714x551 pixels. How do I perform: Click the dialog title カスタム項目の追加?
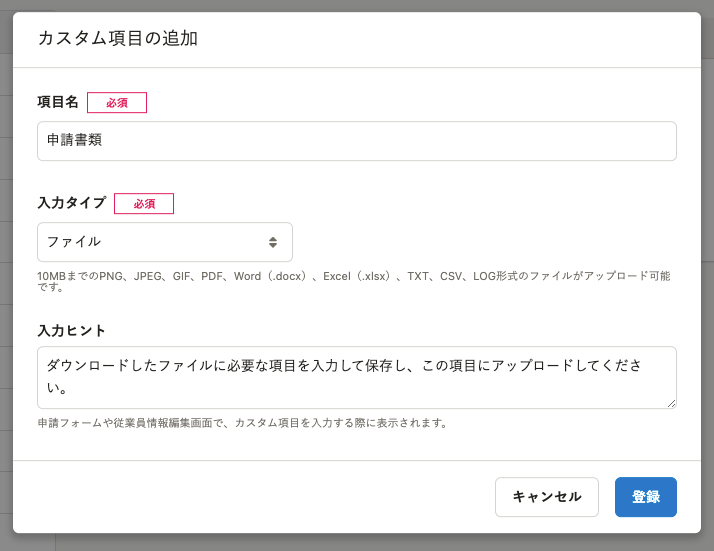[118, 38]
